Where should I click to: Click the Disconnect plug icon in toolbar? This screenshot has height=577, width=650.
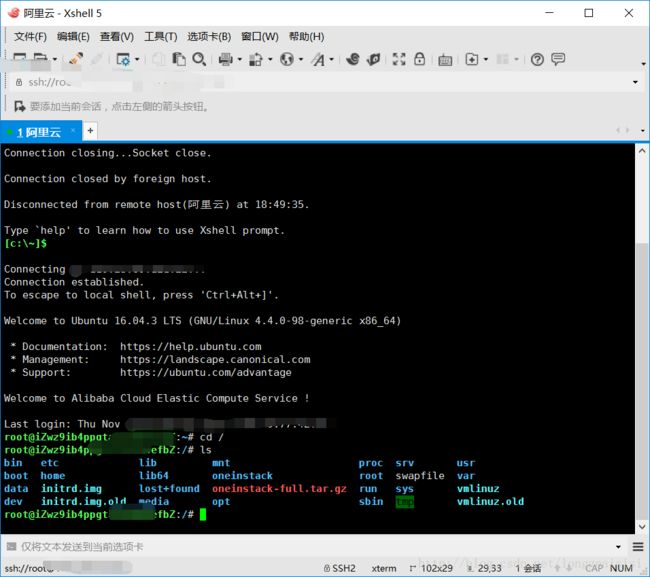coord(75,59)
